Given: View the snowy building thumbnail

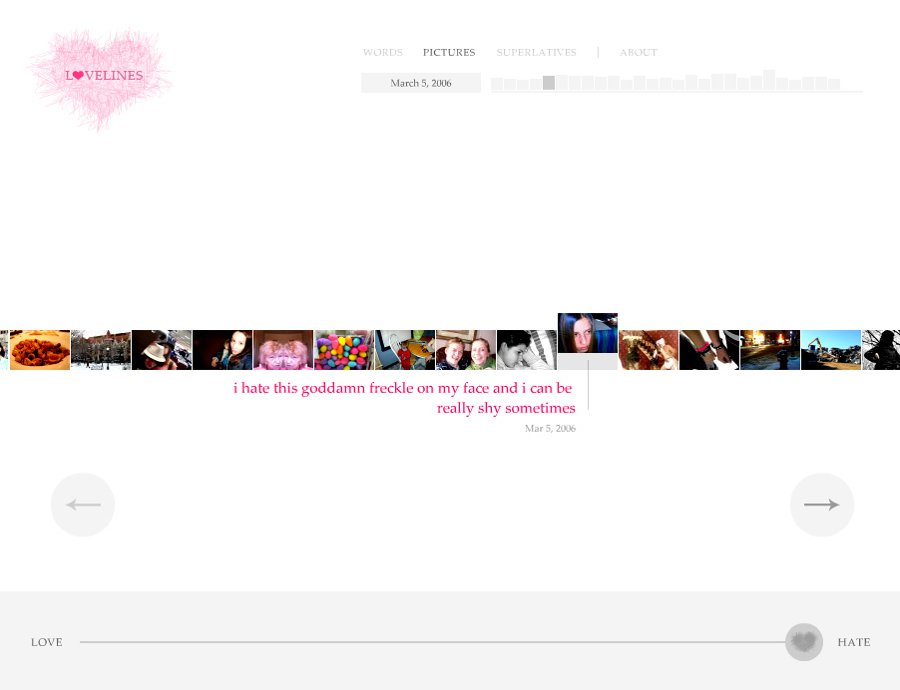Looking at the screenshot, I should pyautogui.click(x=101, y=350).
